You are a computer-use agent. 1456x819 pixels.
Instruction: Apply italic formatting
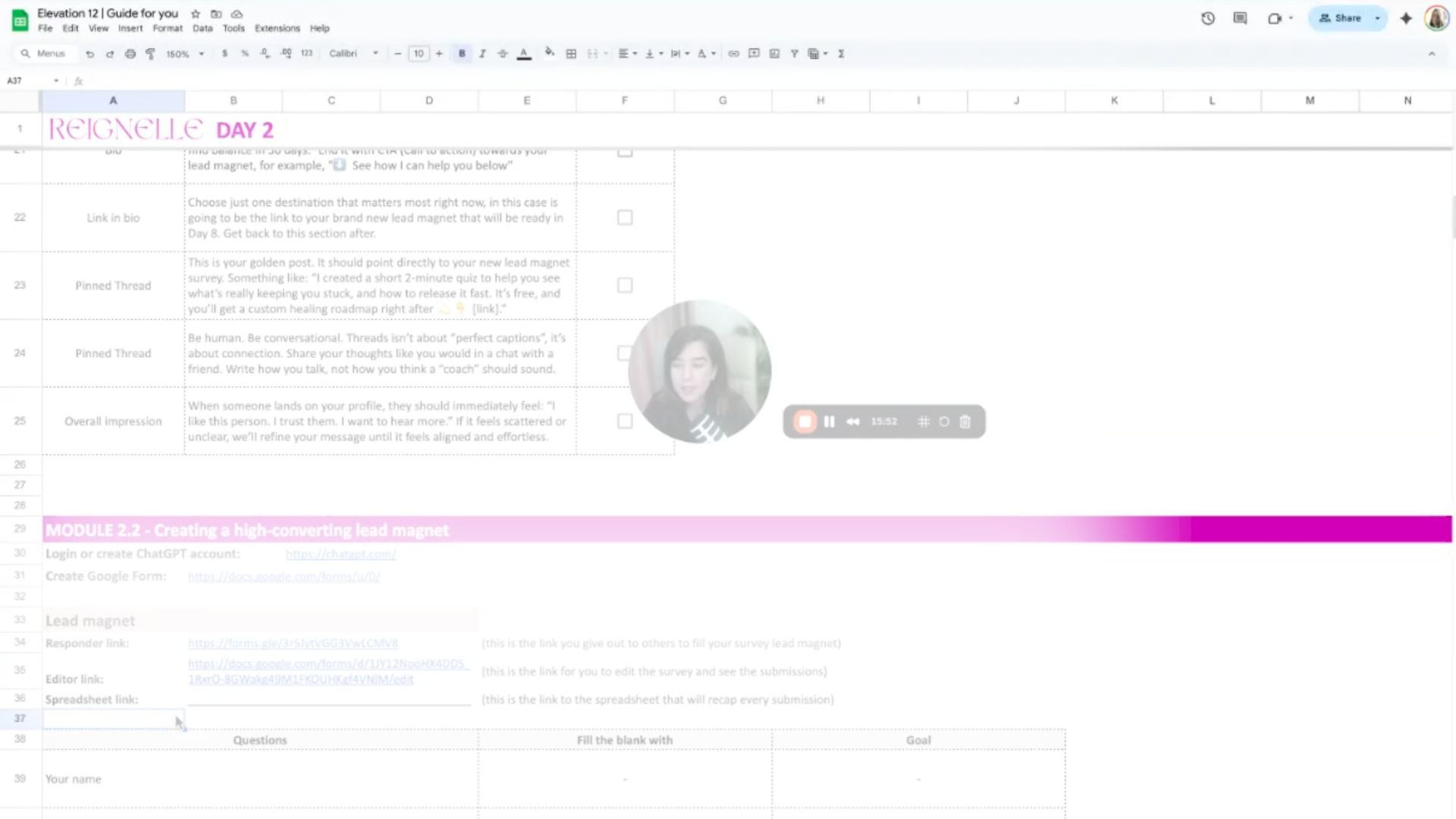pyautogui.click(x=482, y=54)
